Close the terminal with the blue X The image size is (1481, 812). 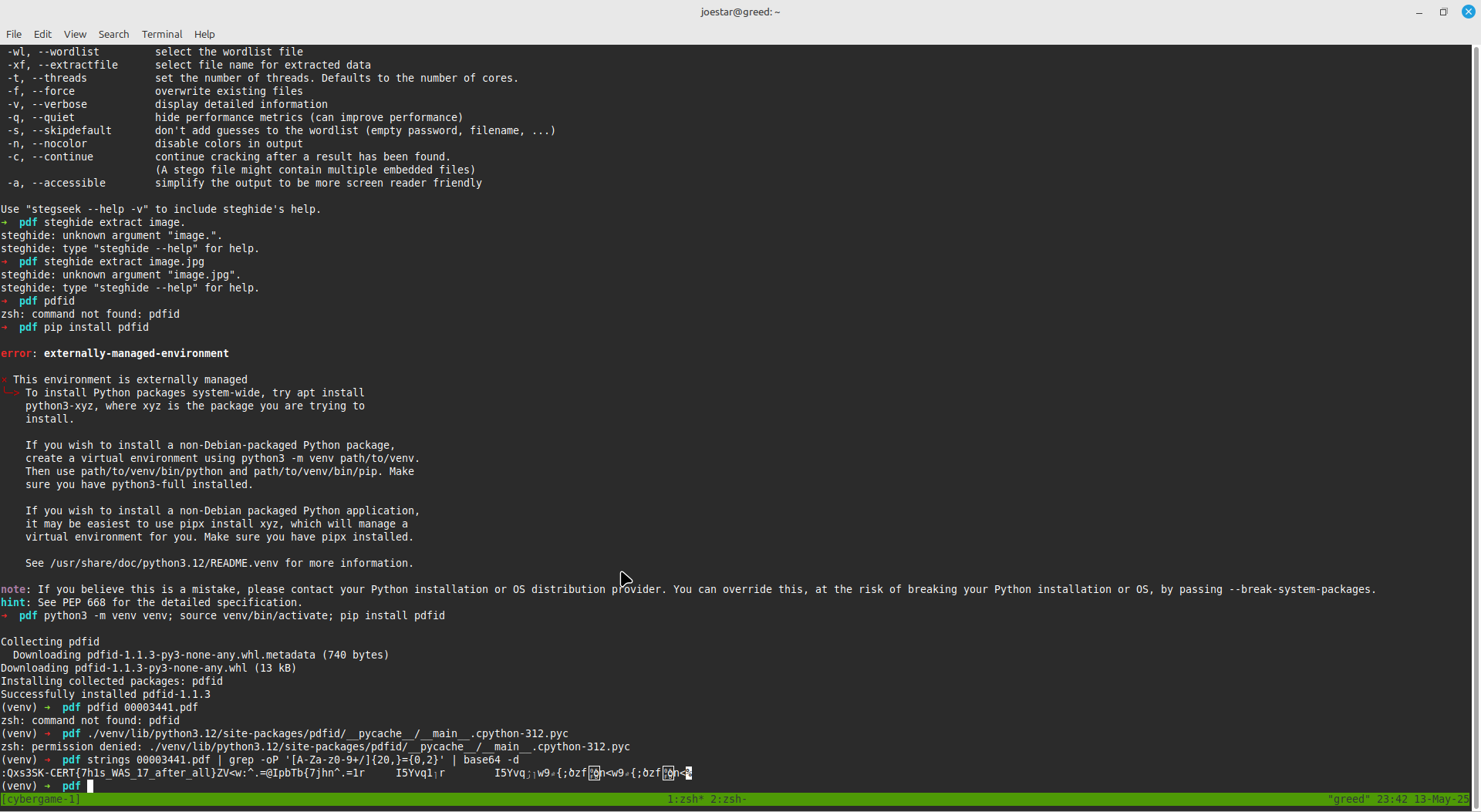coord(1469,12)
